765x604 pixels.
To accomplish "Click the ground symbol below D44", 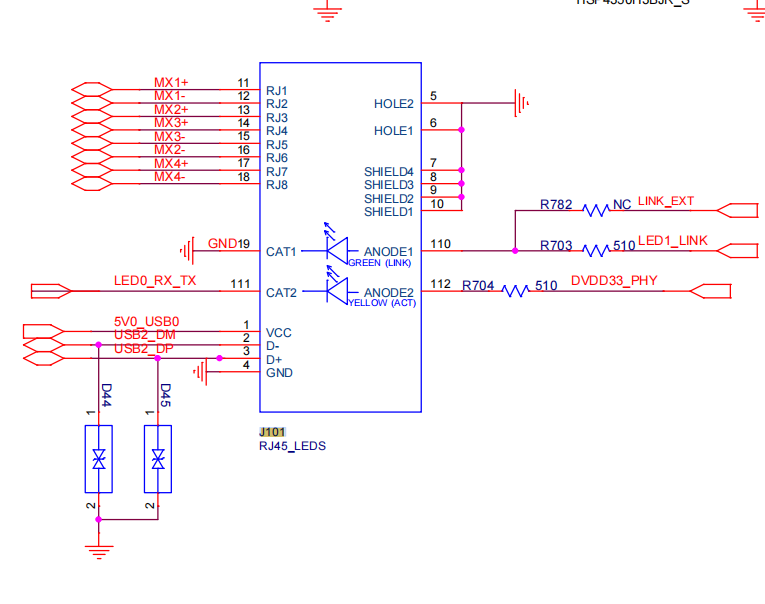I will (99, 551).
